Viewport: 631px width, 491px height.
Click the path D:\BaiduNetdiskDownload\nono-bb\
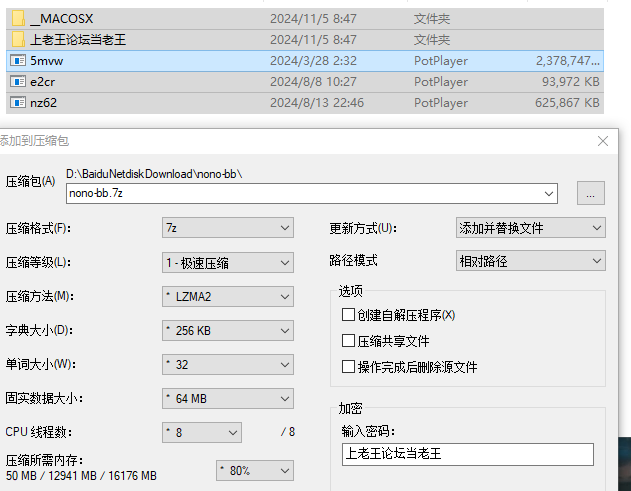[x=154, y=174]
